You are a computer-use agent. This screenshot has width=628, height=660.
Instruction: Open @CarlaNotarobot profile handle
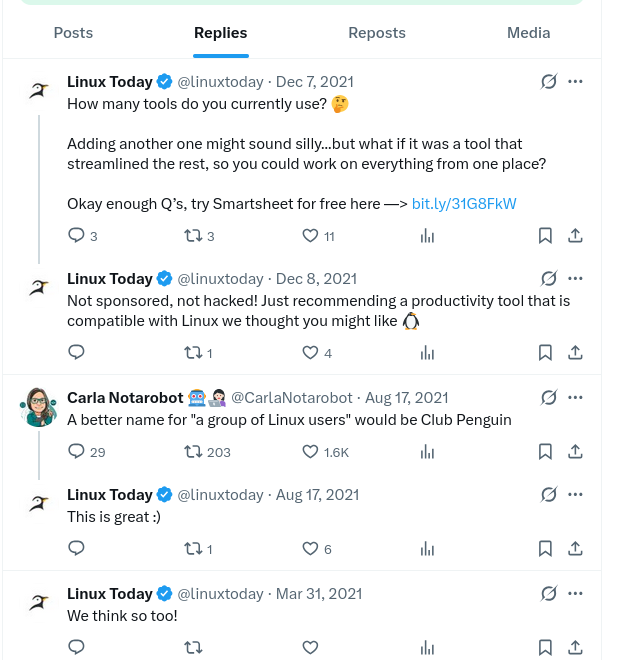click(x=292, y=398)
